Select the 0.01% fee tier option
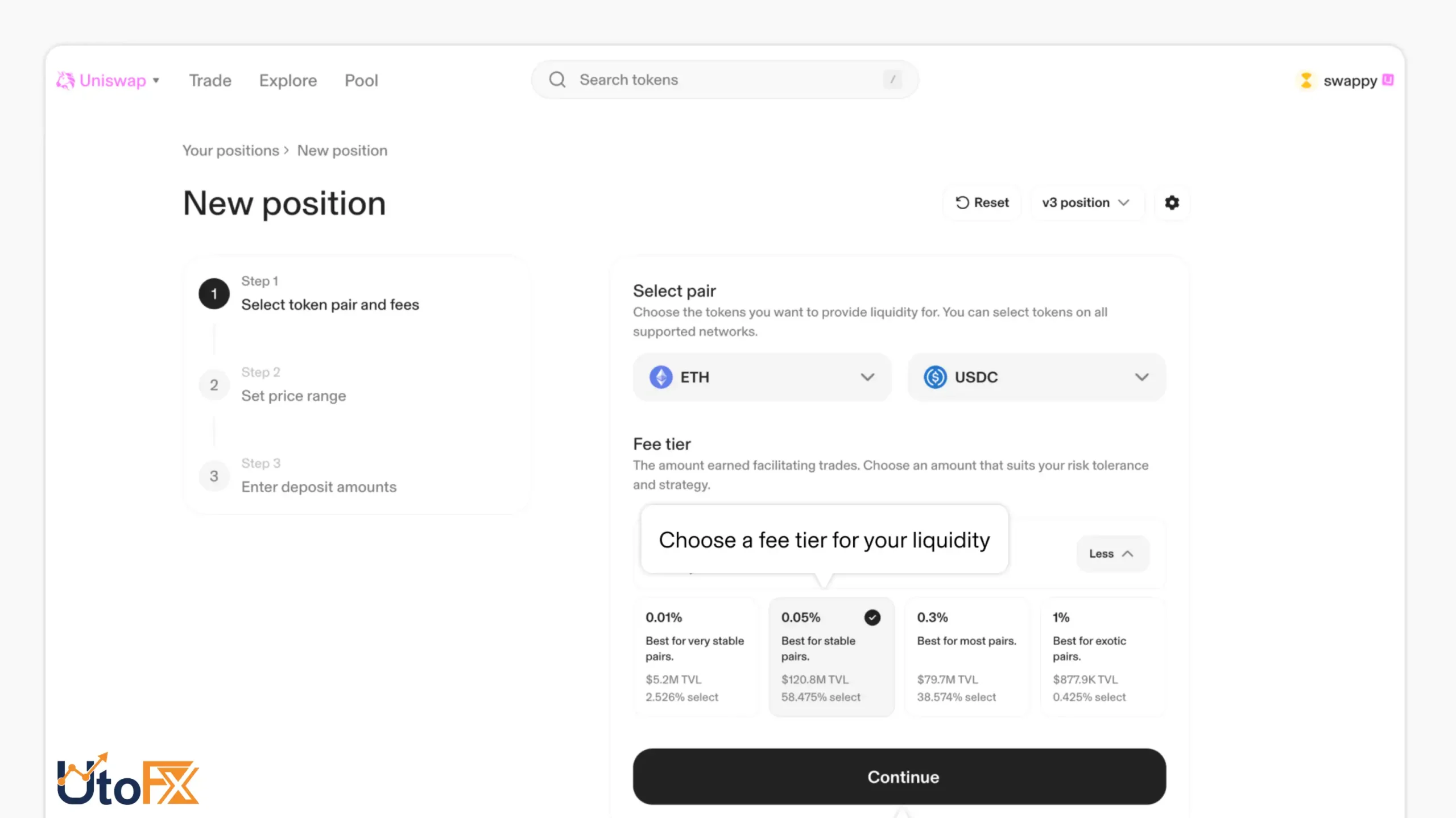The height and width of the screenshot is (818, 1456). [696, 657]
